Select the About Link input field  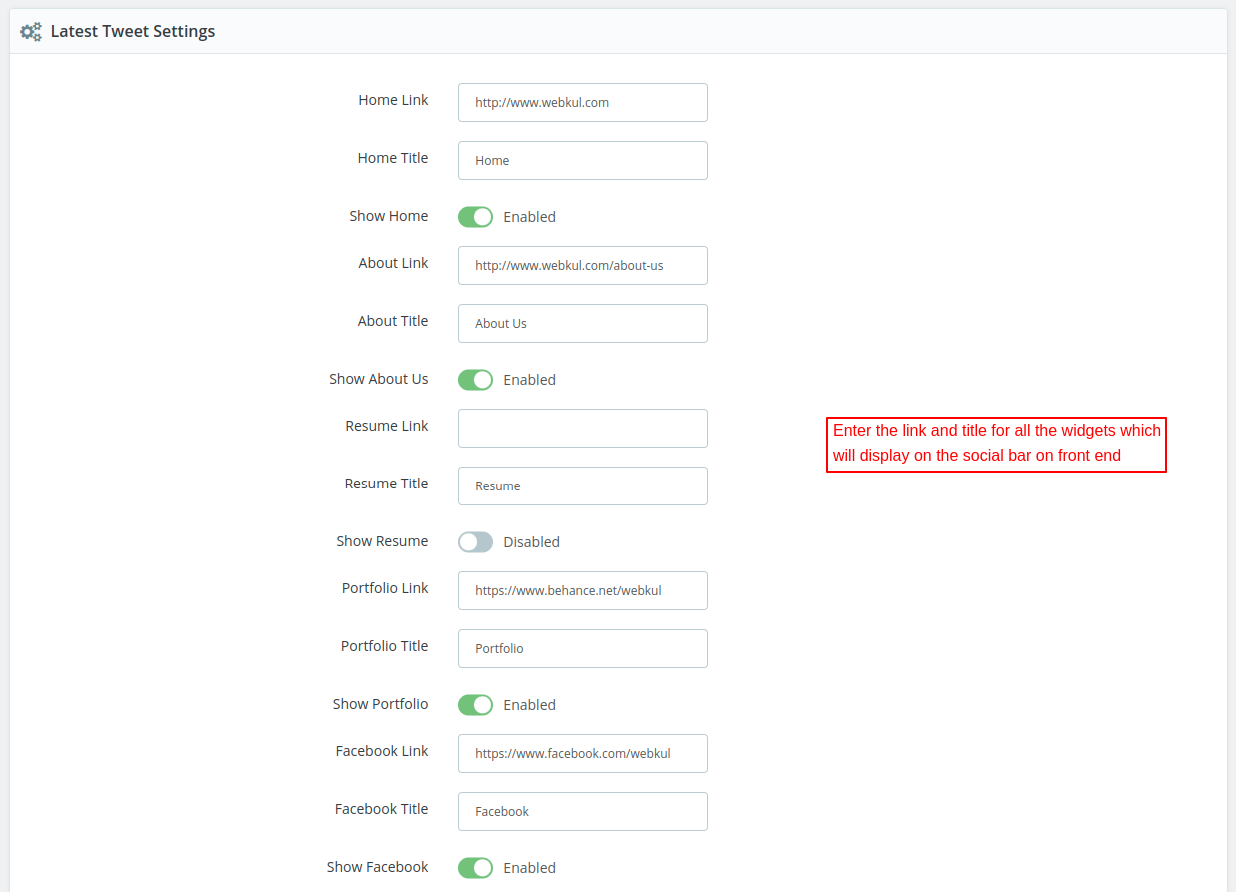tap(583, 265)
